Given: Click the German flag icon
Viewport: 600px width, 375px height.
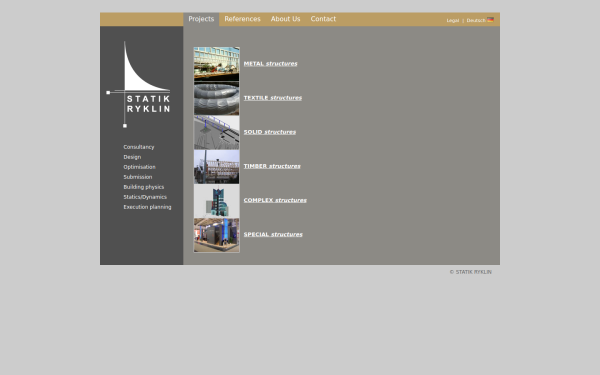Looking at the screenshot, I should [x=490, y=20].
